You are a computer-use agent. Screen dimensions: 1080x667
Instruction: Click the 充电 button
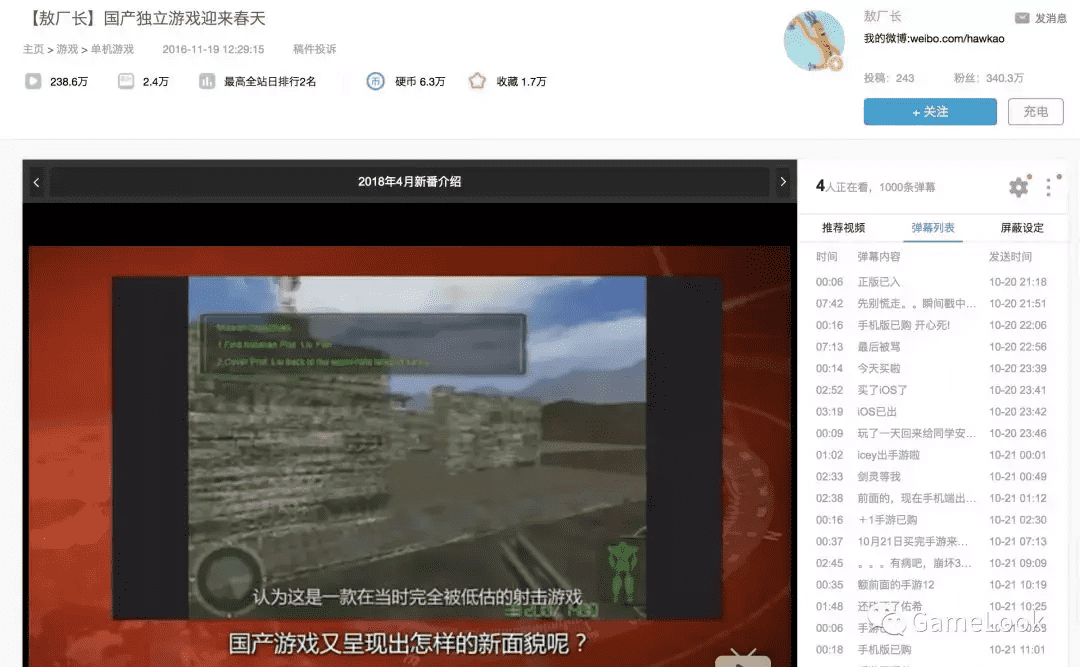[x=1035, y=112]
